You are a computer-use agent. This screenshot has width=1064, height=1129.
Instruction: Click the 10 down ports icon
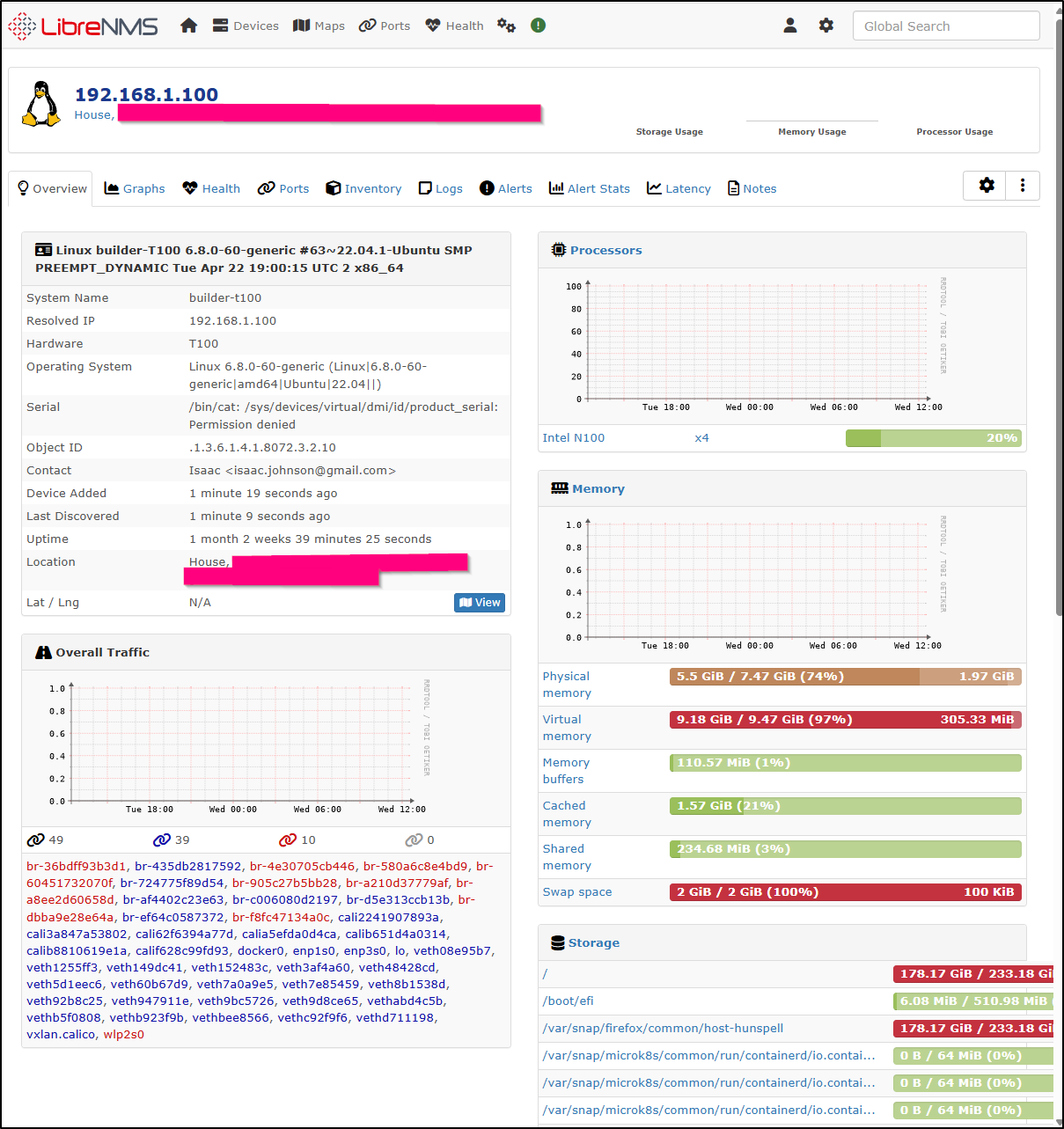point(288,840)
